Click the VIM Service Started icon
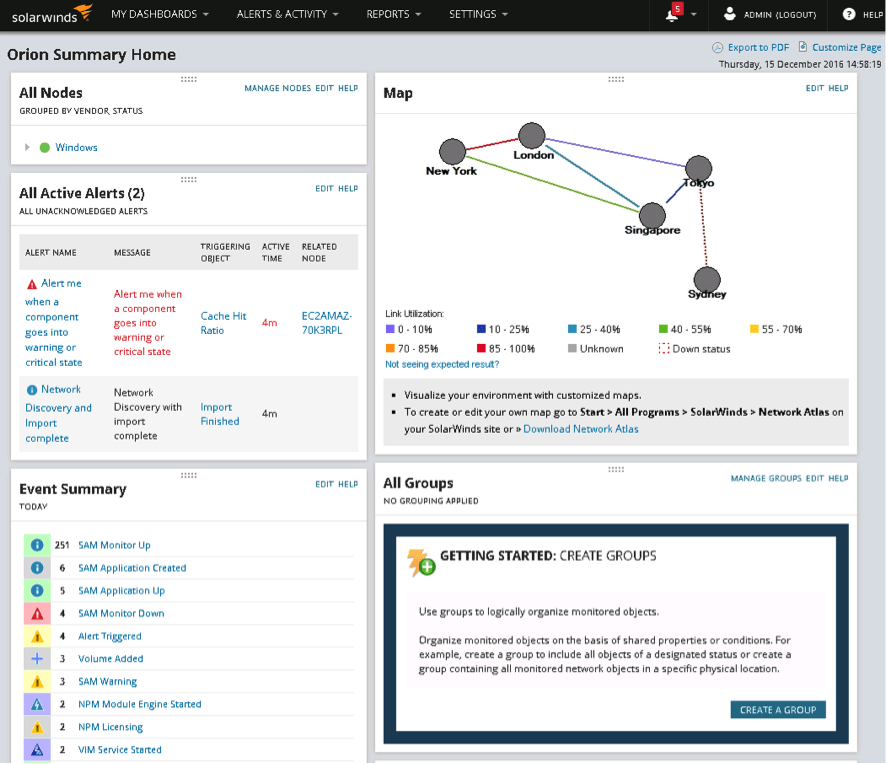 [x=37, y=750]
